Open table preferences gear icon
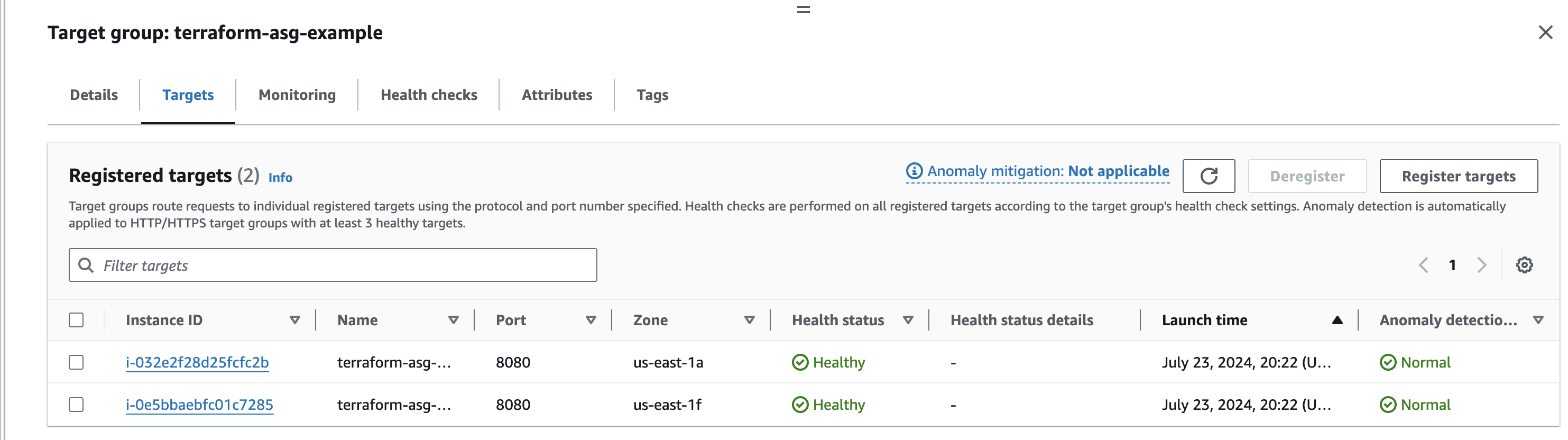Viewport: 1568px width, 440px height. point(1524,265)
